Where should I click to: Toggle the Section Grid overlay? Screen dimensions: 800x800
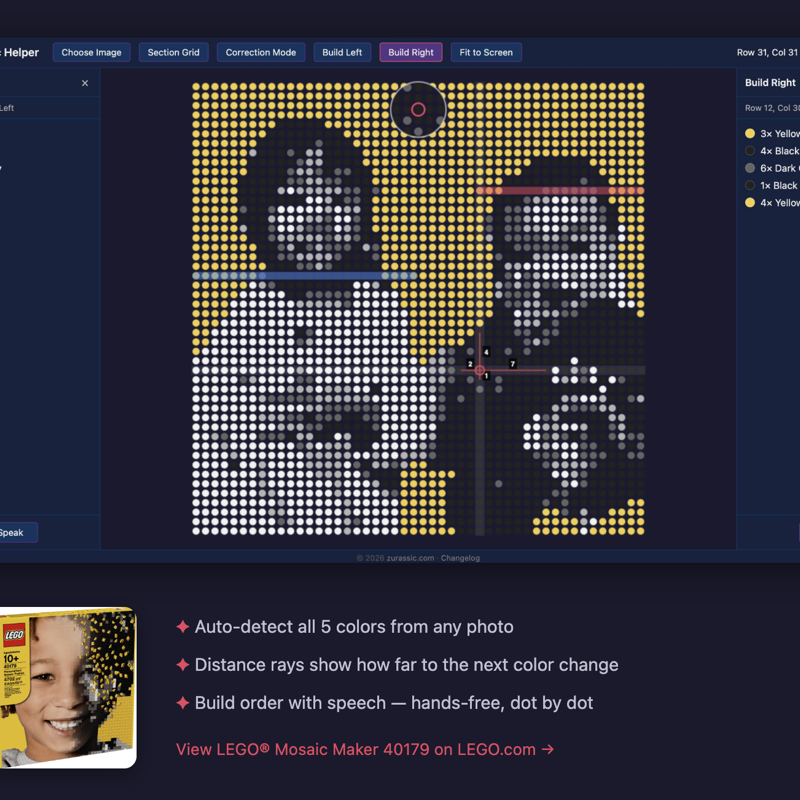pyautogui.click(x=173, y=52)
